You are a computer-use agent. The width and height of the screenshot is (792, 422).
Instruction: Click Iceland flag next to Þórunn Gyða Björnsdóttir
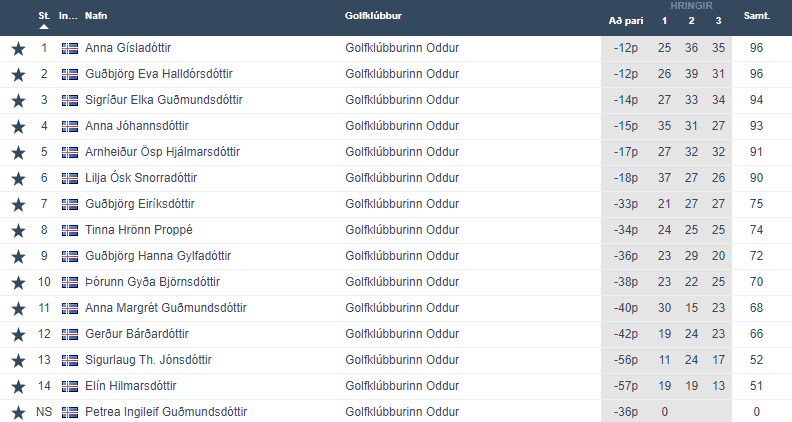[x=70, y=283]
